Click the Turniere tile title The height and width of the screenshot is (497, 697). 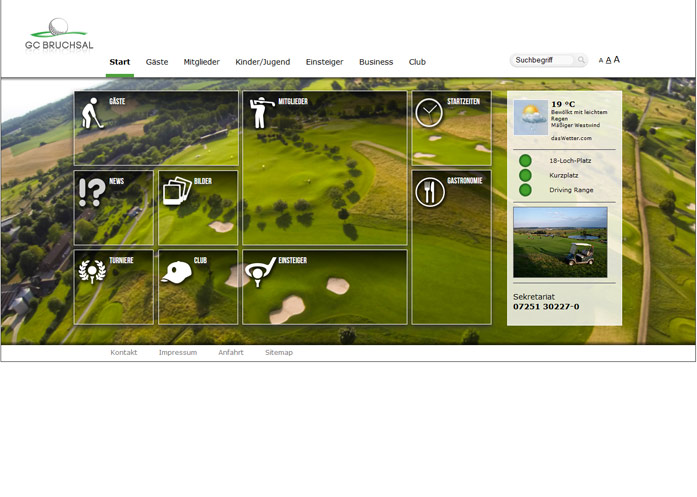[x=121, y=260]
